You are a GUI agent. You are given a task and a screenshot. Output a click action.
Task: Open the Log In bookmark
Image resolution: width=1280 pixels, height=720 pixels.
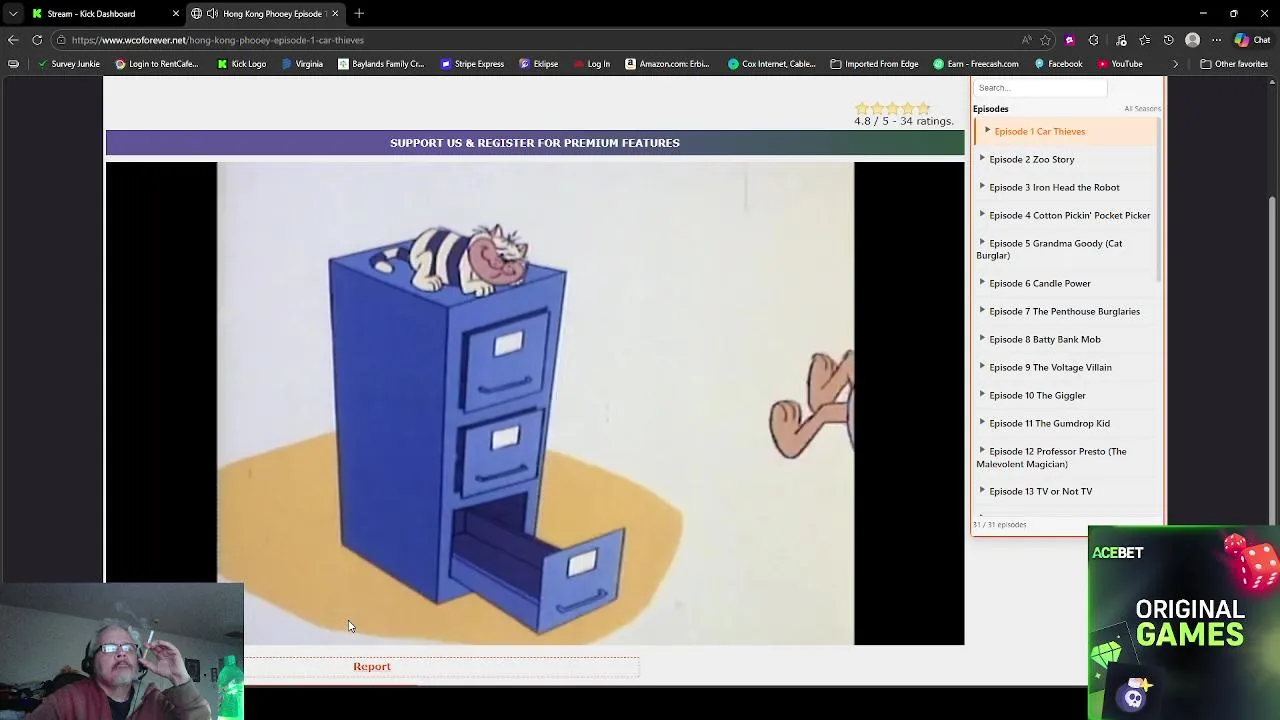591,64
